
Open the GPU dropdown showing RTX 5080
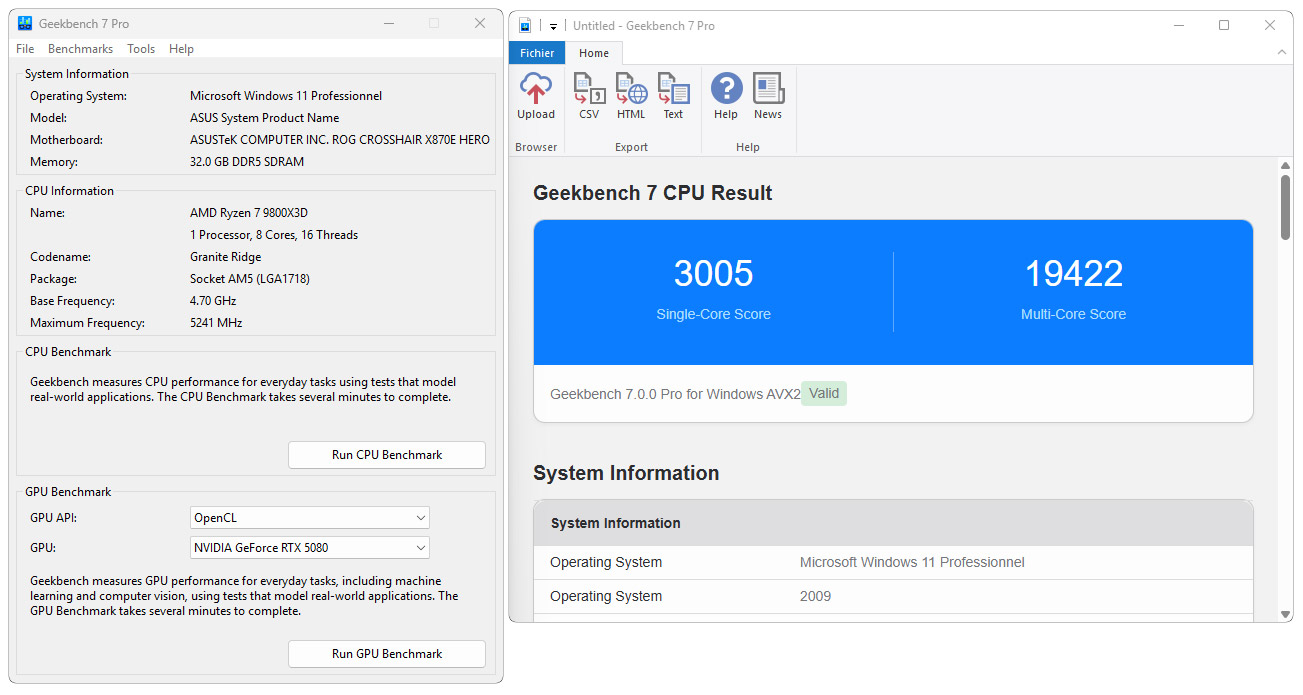pyautogui.click(x=310, y=547)
